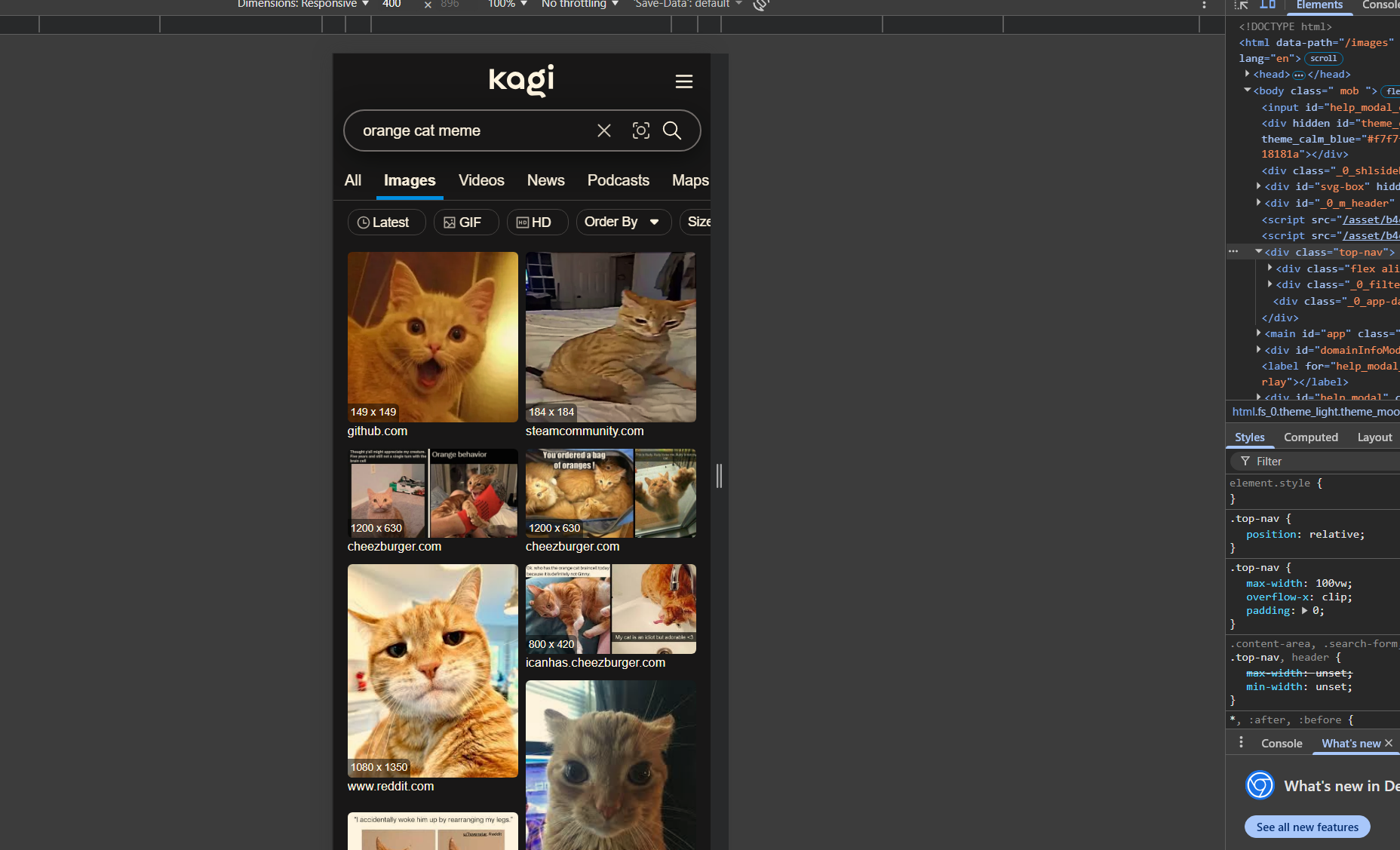The height and width of the screenshot is (850, 1400).
Task: Open the No throttling dropdown
Action: point(579,5)
